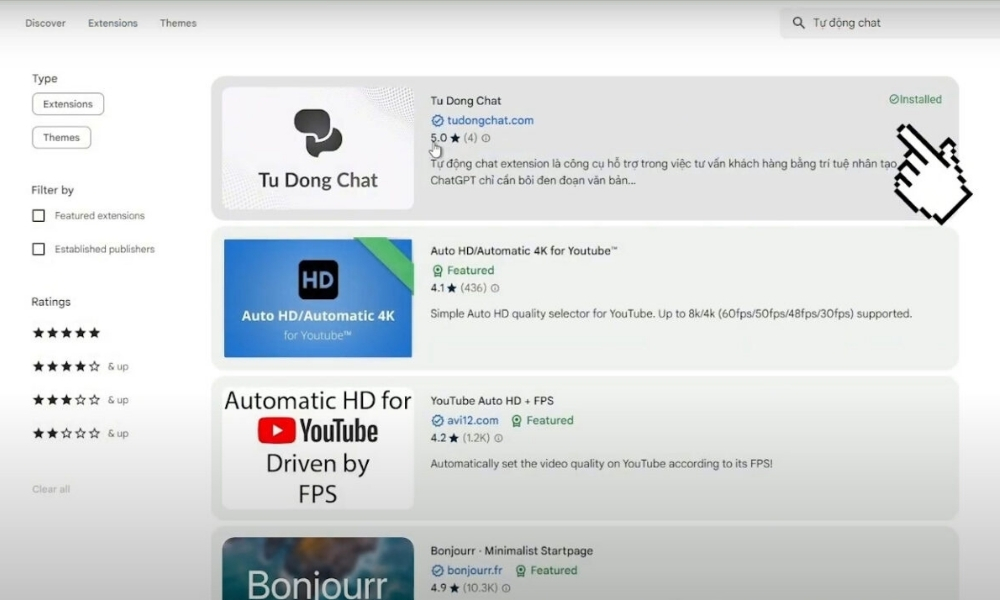Click Featured badge icon next to bonjourr.fr
Viewport: 1000px width, 600px height.
pos(520,571)
